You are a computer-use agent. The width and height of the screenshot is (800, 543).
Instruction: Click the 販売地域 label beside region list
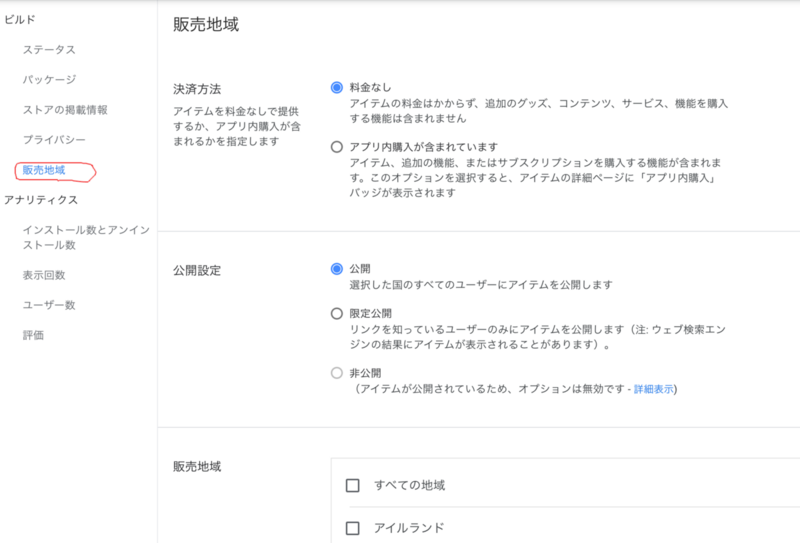coord(197,466)
